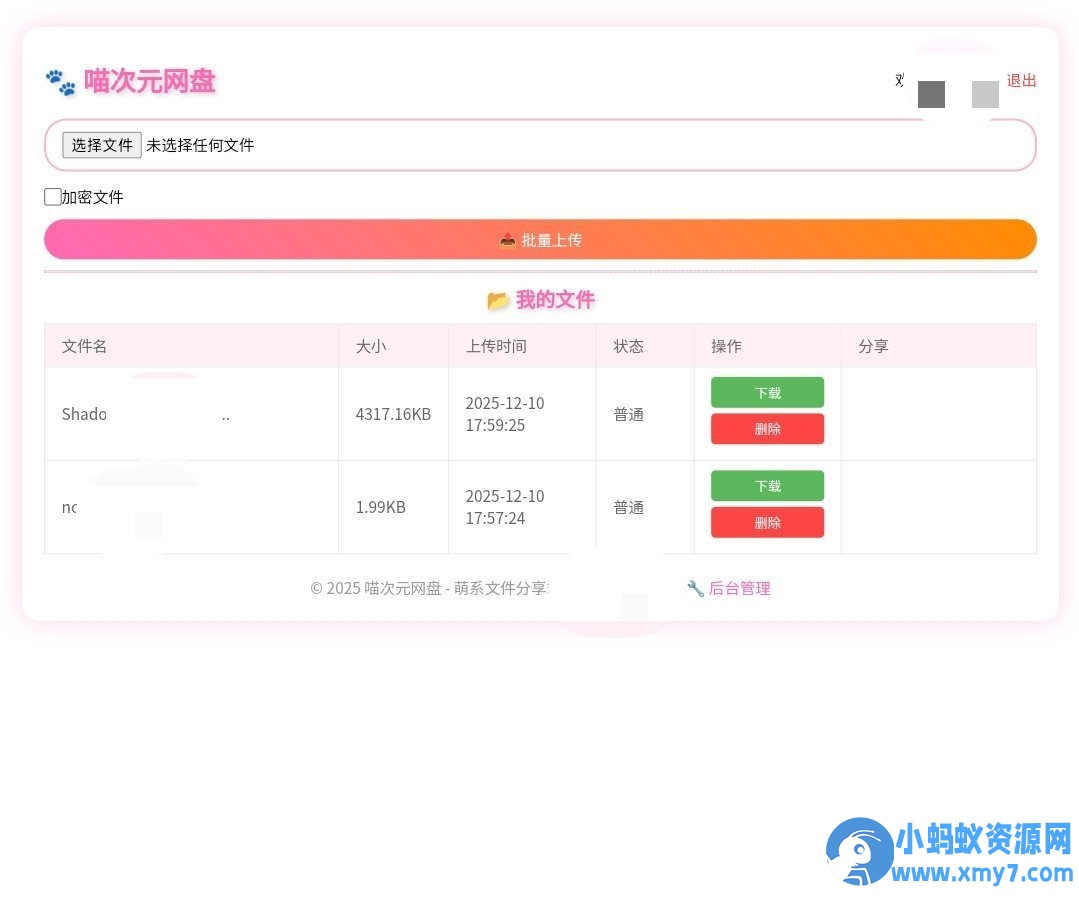The width and height of the screenshot is (1079, 903).
Task: Click the 批量上传 upload button
Action: 540,240
